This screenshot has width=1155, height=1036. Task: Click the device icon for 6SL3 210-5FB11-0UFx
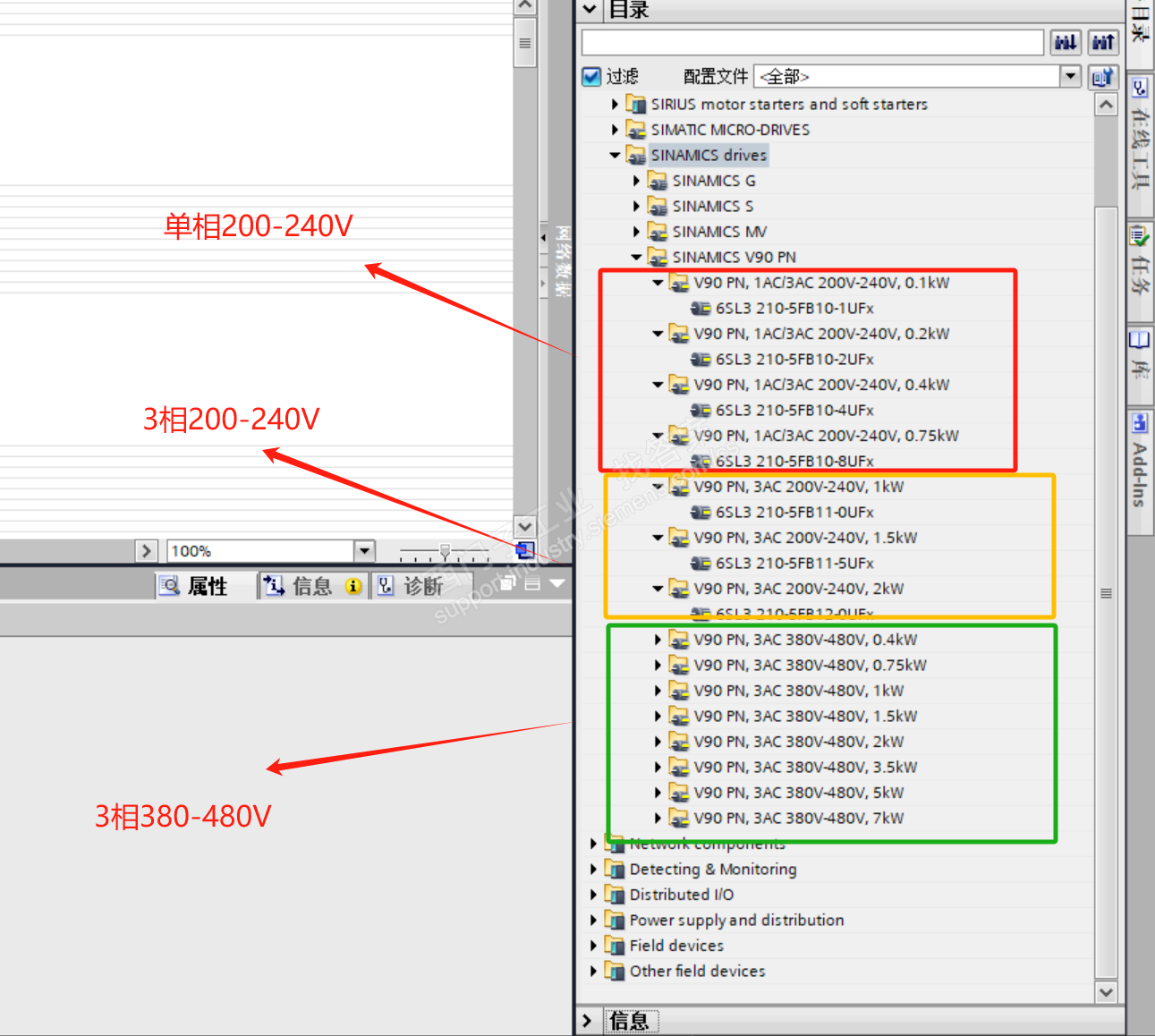(x=701, y=512)
